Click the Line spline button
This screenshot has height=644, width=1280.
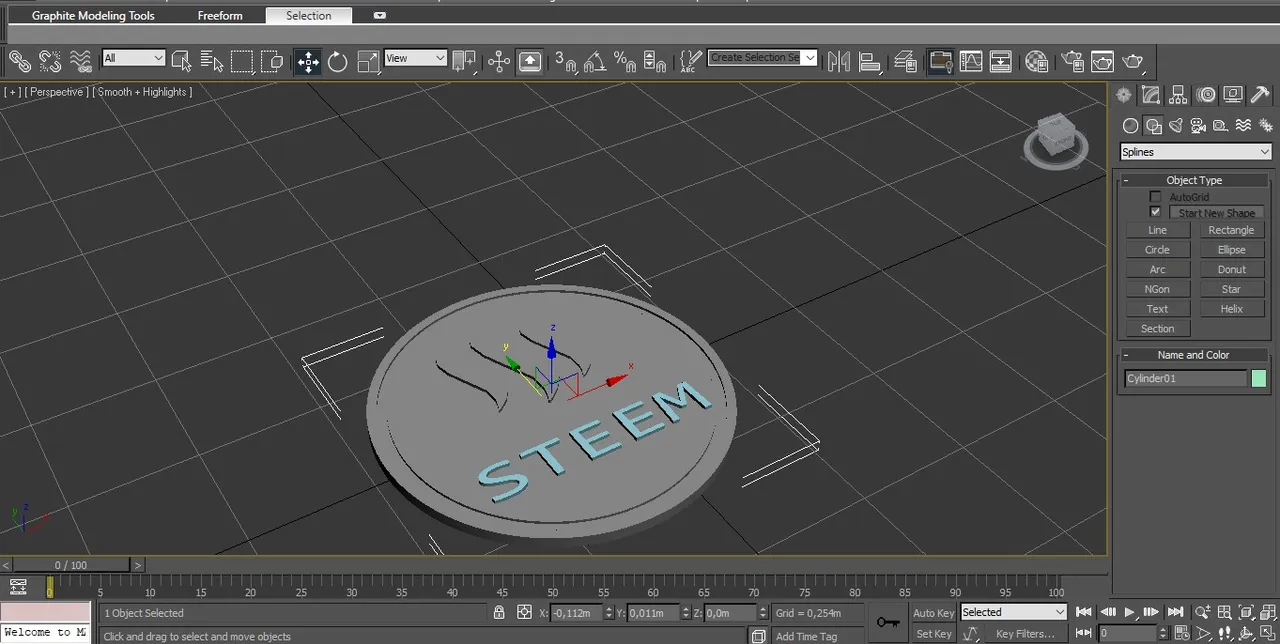[1157, 230]
